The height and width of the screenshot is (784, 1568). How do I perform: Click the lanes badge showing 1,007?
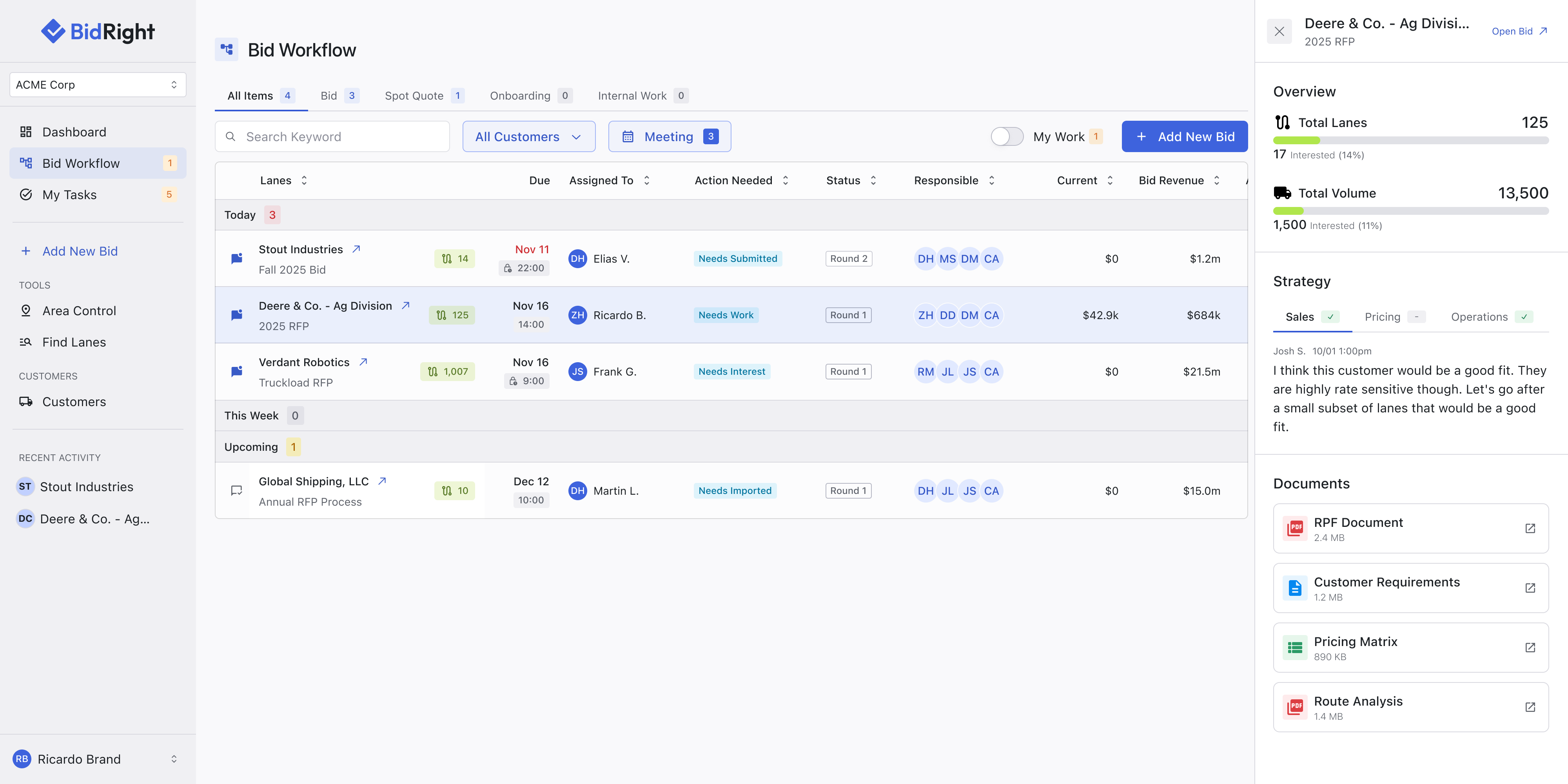448,371
